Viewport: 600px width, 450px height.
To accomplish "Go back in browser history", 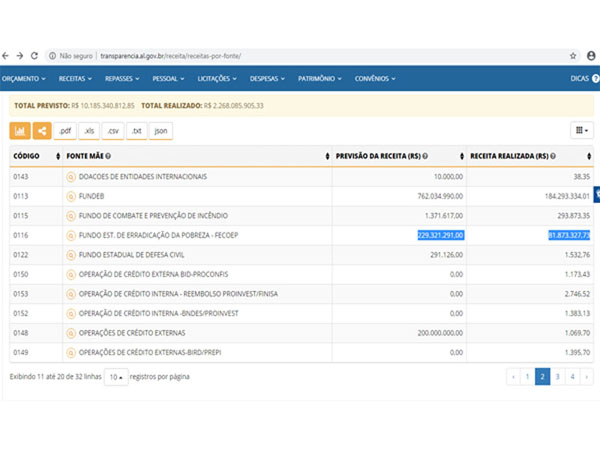I will [x=5, y=56].
